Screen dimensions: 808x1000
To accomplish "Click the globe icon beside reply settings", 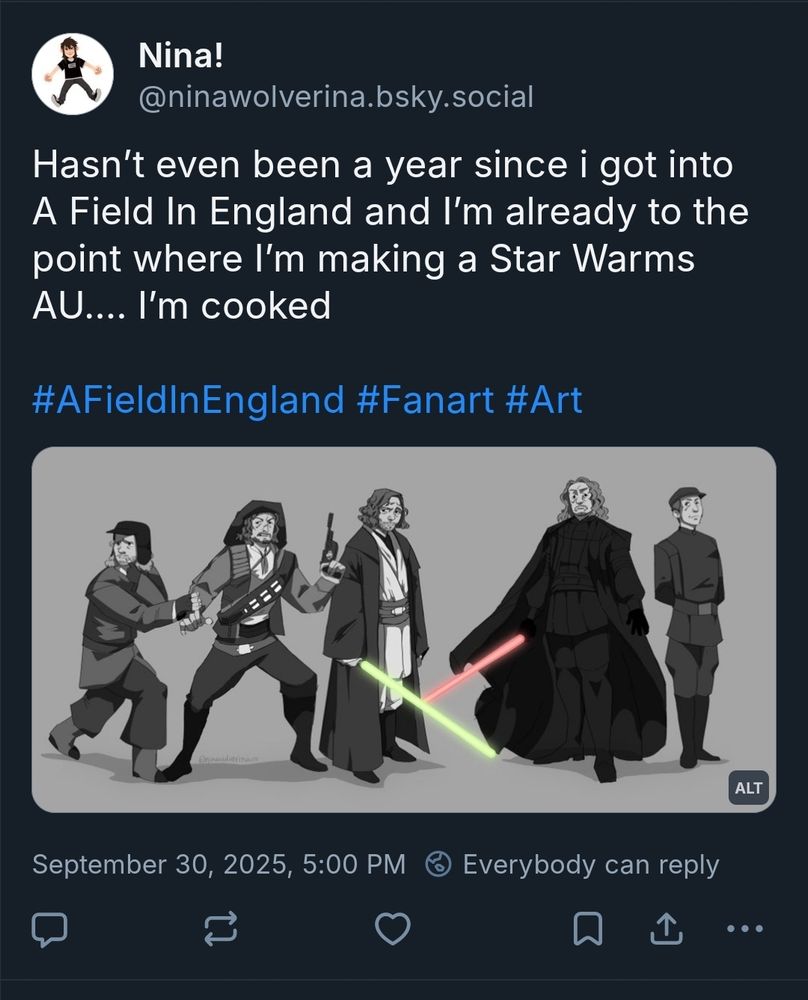I will 439,864.
